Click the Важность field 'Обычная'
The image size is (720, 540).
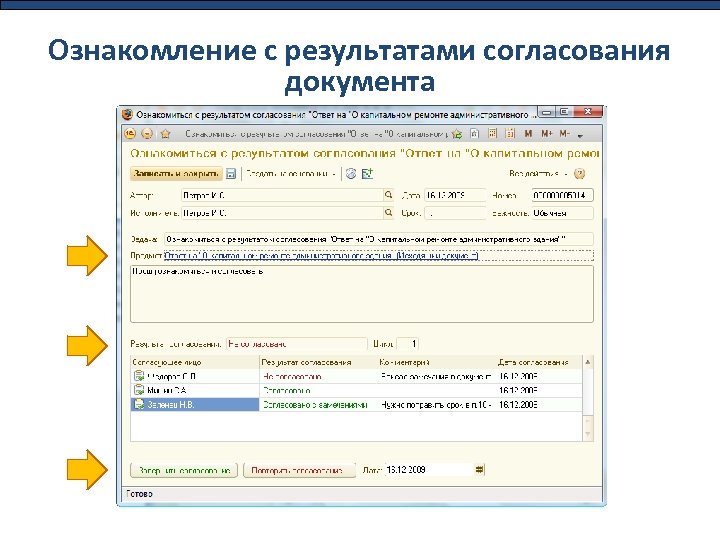[x=562, y=213]
